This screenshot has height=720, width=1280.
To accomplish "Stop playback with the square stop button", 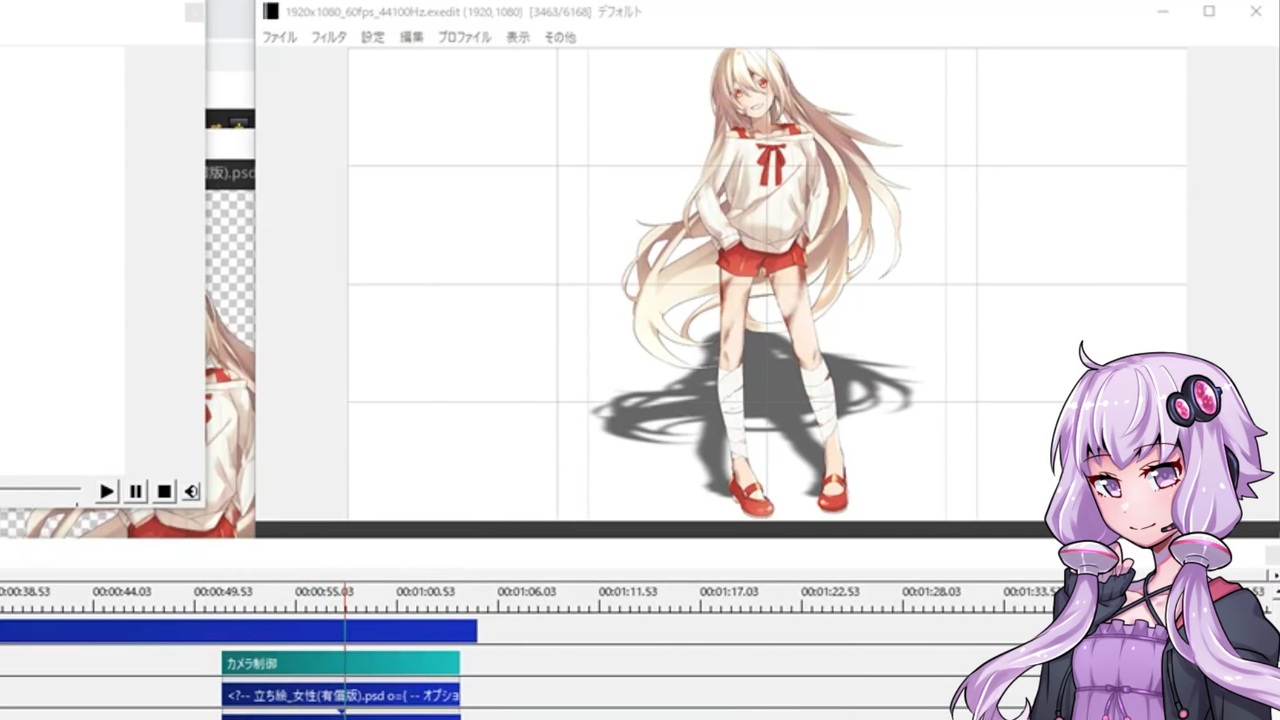I will tap(164, 491).
